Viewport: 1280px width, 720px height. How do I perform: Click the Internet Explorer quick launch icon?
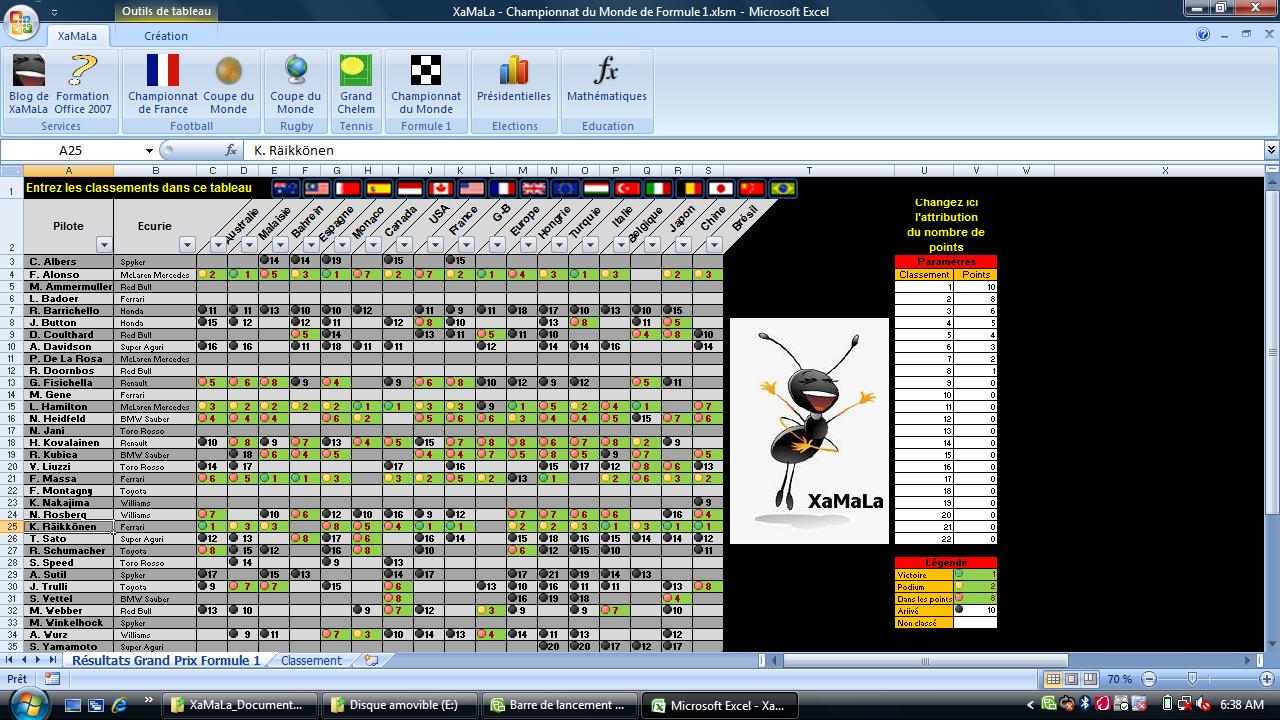pos(120,705)
